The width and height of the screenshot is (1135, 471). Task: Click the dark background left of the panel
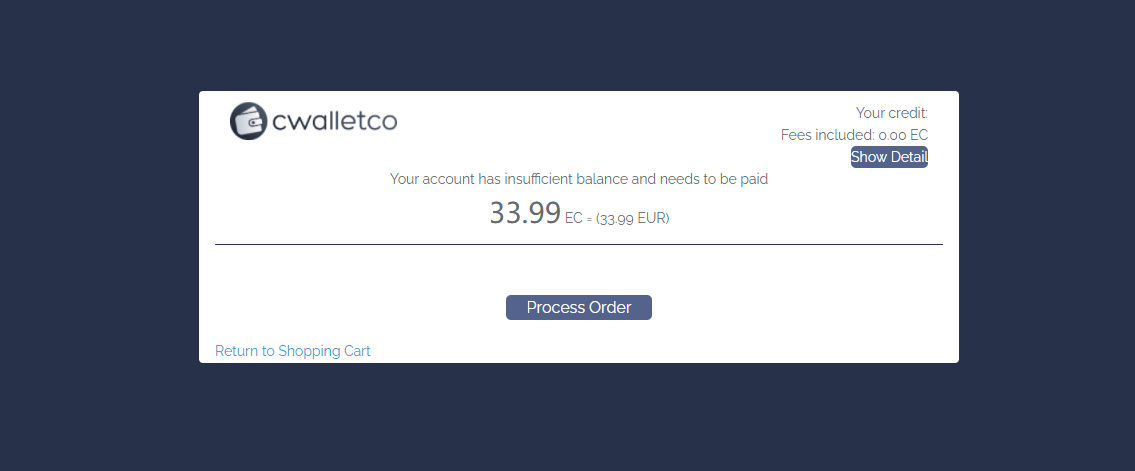[100, 230]
